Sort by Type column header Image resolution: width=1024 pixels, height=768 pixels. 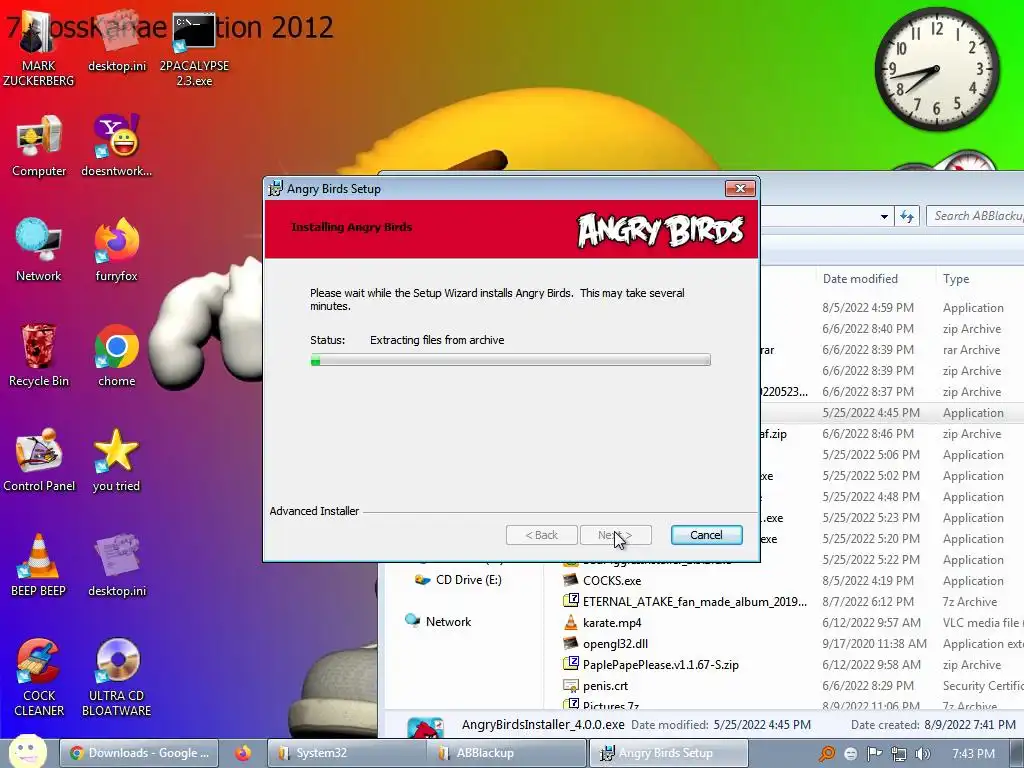(x=956, y=279)
